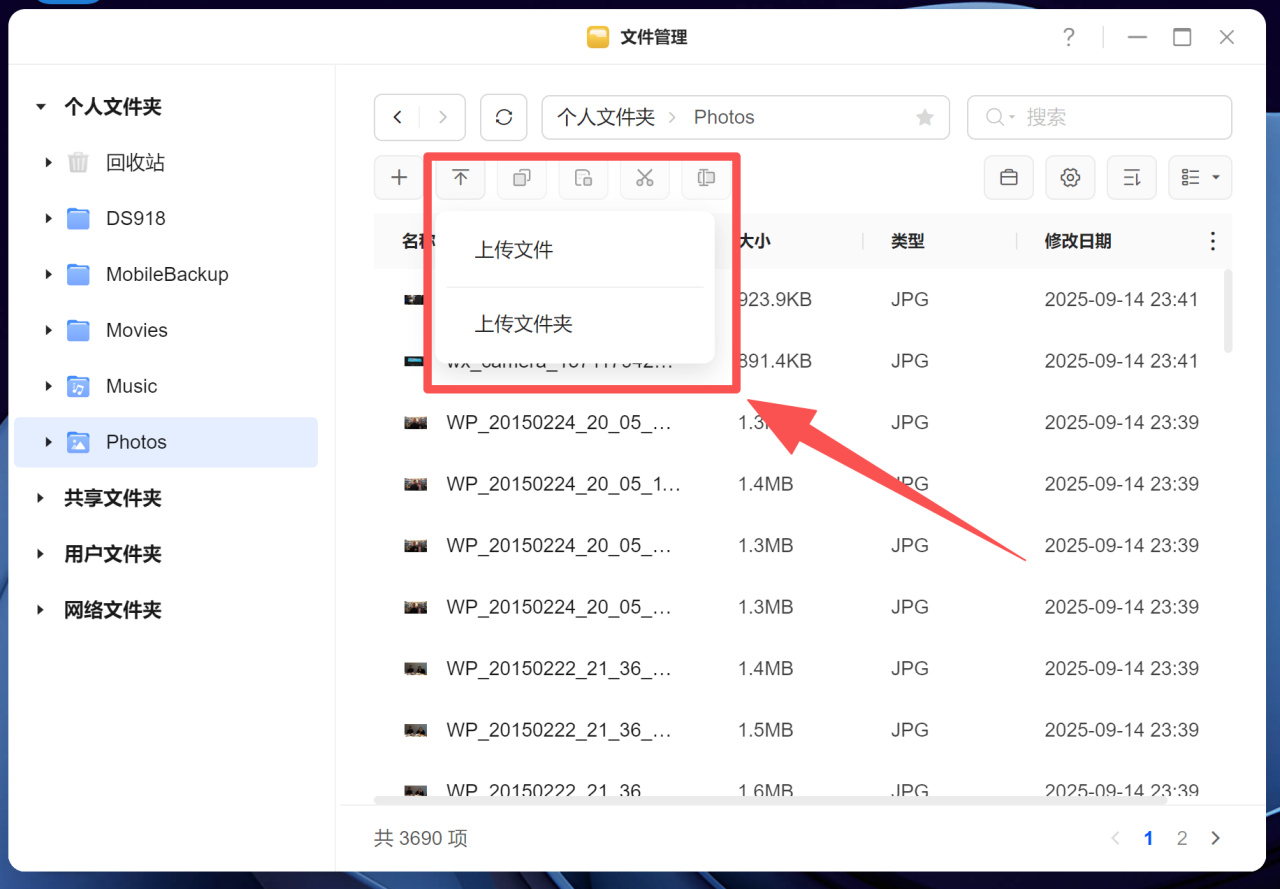Click the Music folder icon

(x=78, y=386)
